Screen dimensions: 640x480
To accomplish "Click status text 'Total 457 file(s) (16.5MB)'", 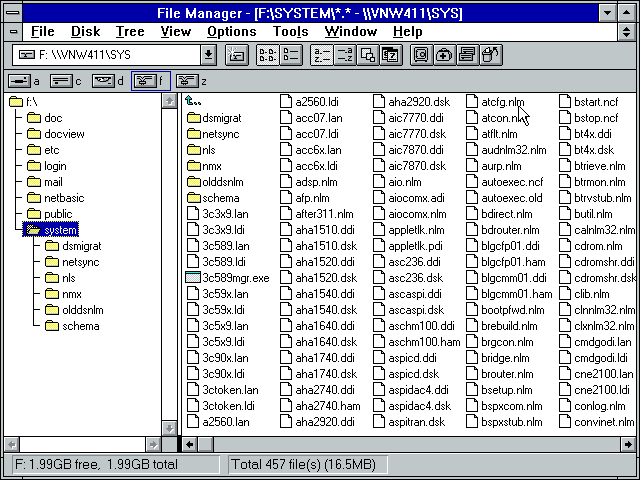I will (303, 464).
